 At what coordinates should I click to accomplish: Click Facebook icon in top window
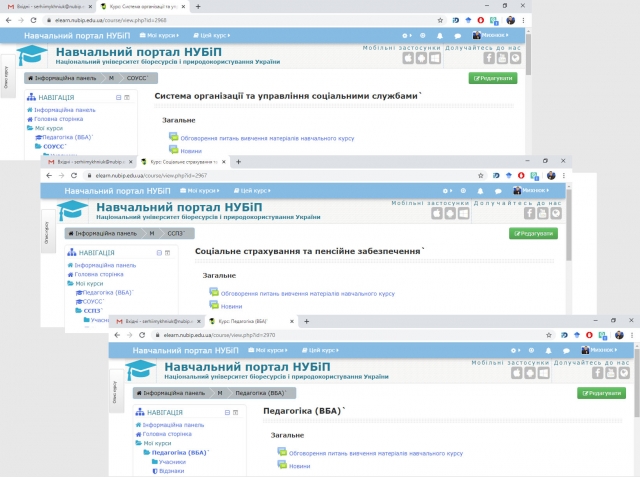[489, 58]
